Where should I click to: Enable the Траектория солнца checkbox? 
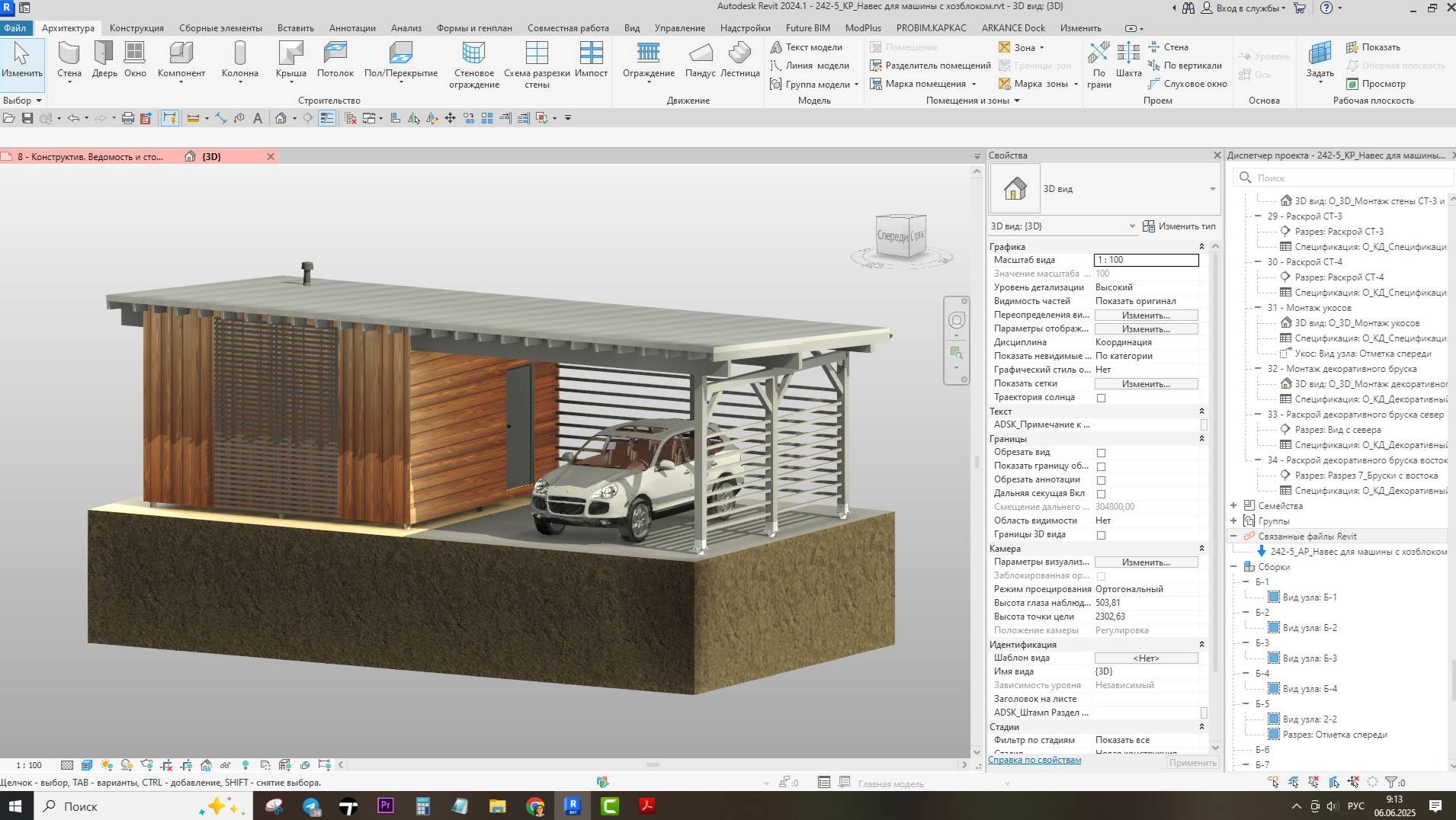(1101, 398)
